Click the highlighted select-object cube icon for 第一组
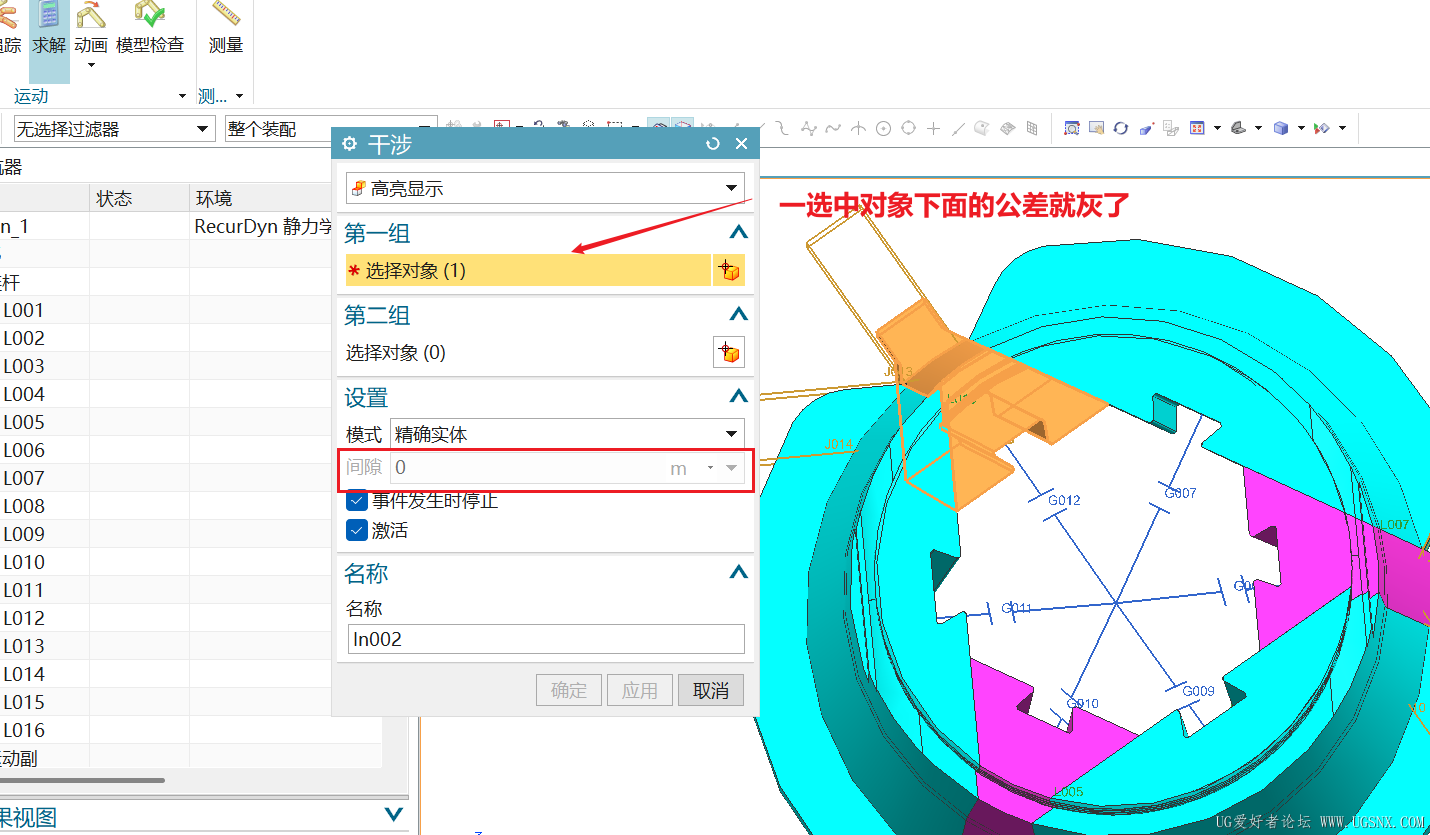This screenshot has height=835, width=1430. (729, 269)
